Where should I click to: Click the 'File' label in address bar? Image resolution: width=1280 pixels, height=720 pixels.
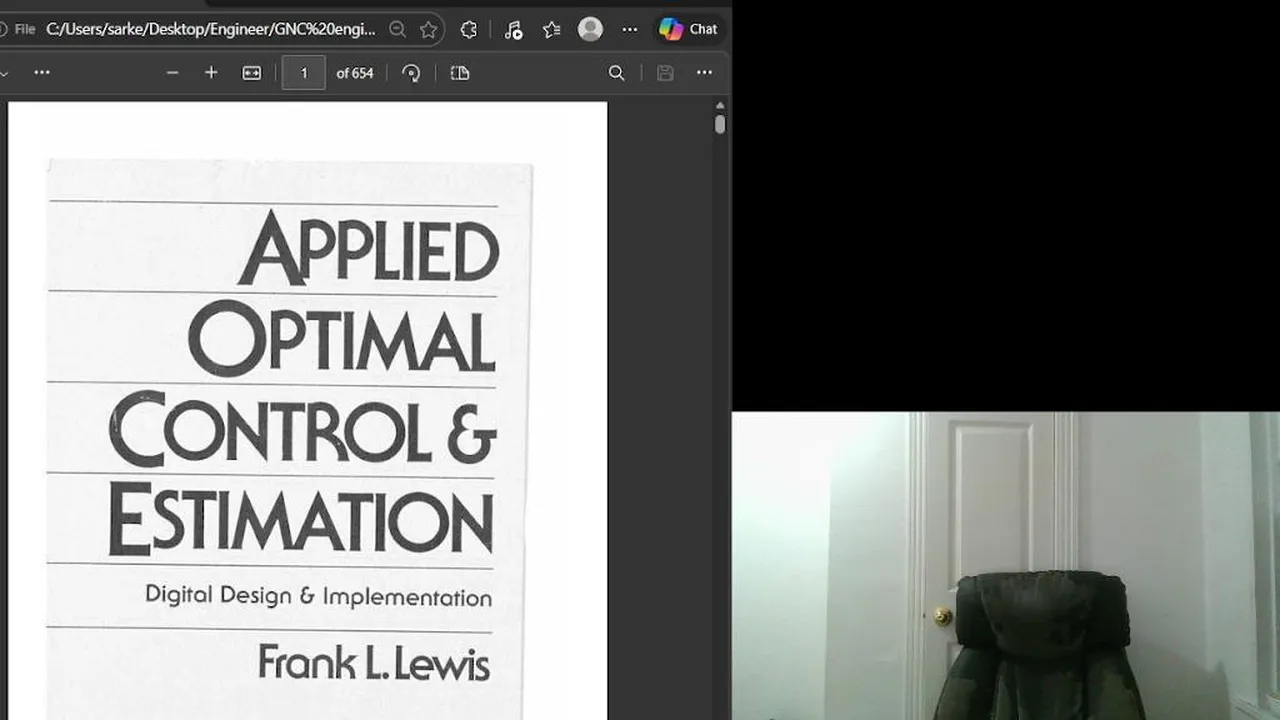click(25, 29)
